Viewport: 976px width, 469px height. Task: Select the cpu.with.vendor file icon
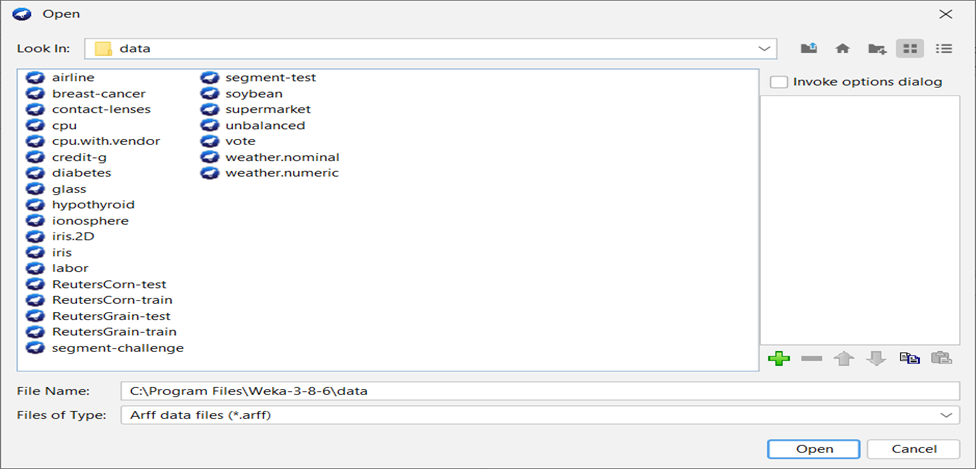35,141
